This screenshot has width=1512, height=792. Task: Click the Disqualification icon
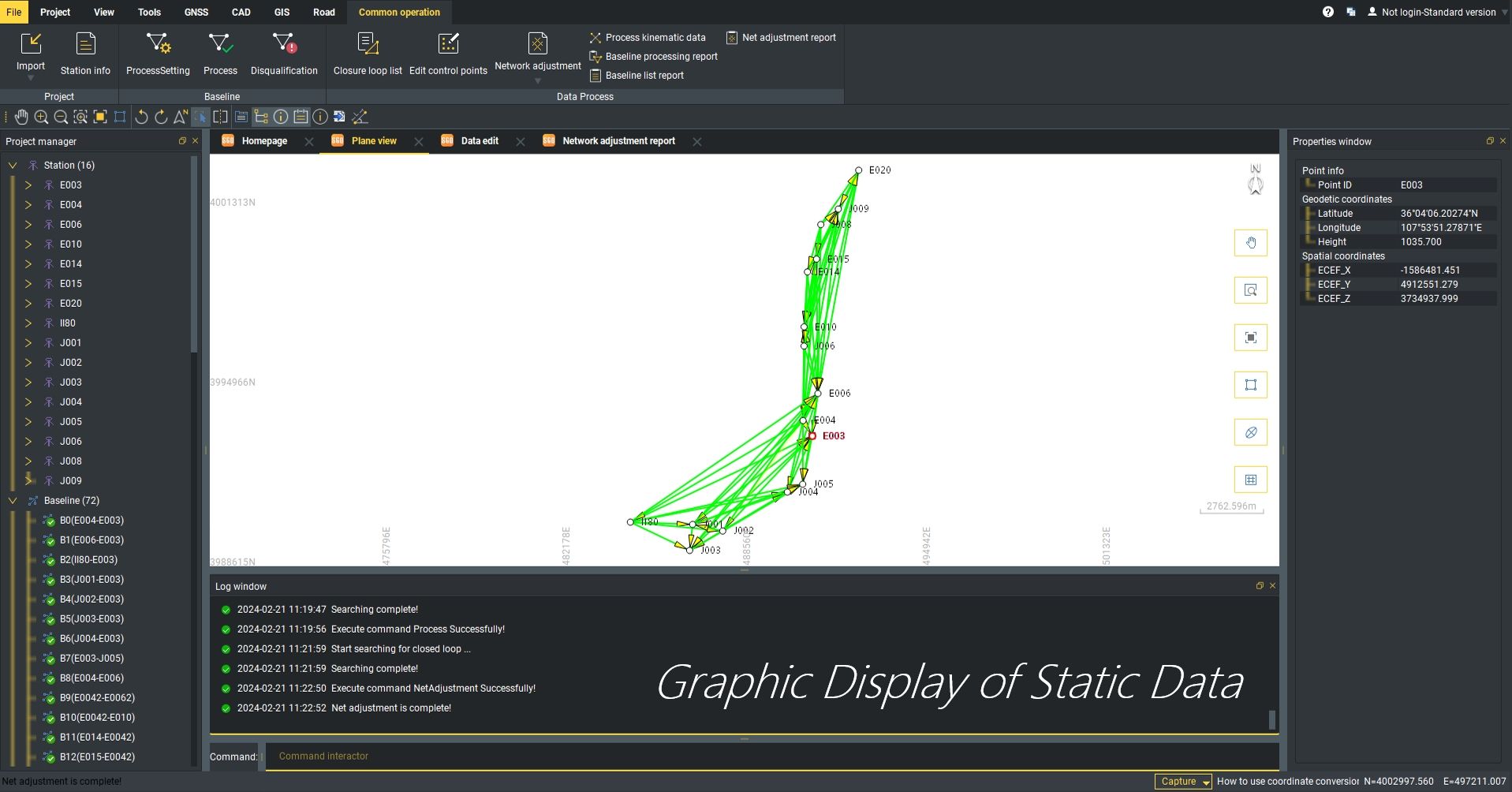click(284, 44)
